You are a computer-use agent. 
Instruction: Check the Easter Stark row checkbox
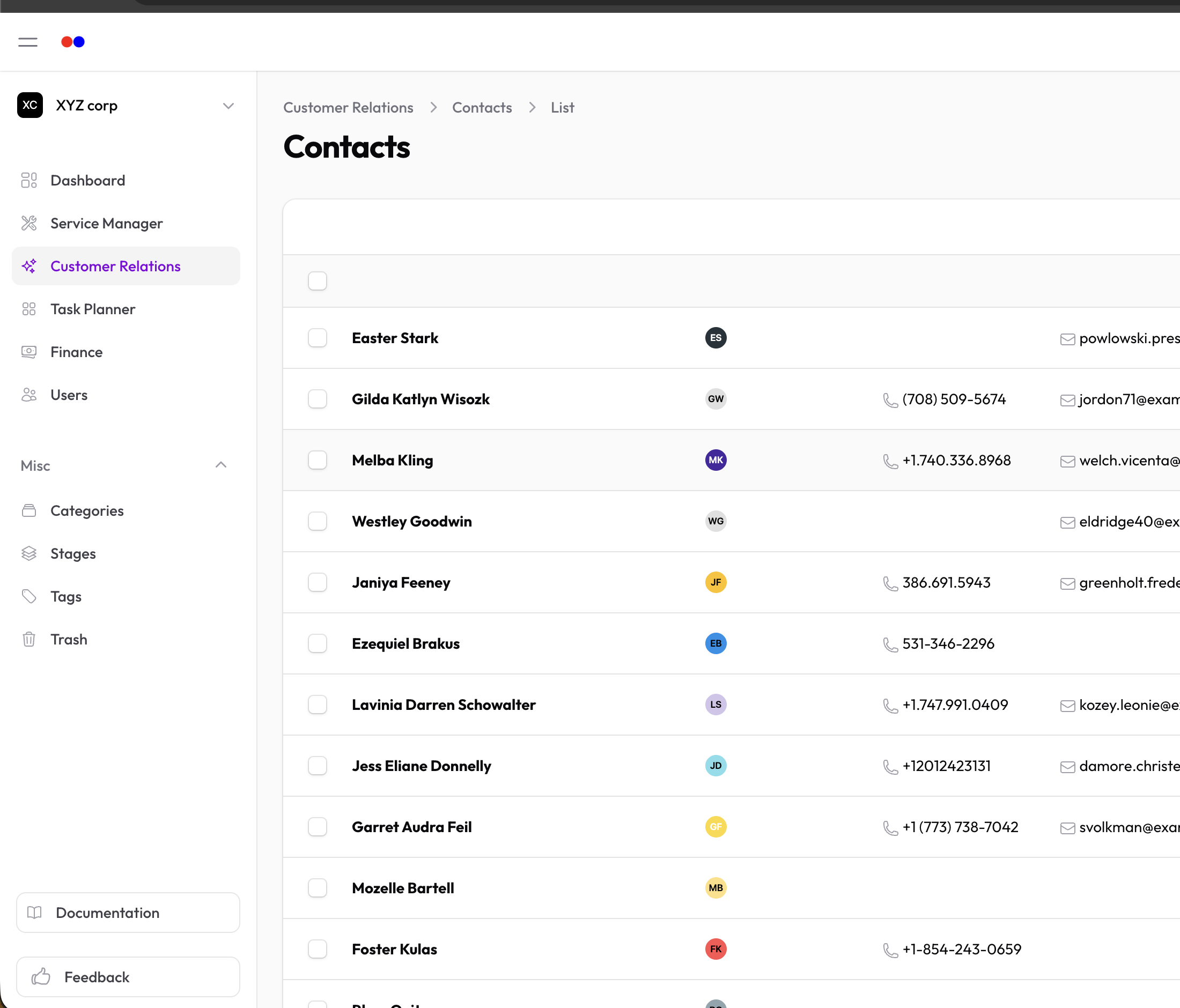click(x=317, y=337)
